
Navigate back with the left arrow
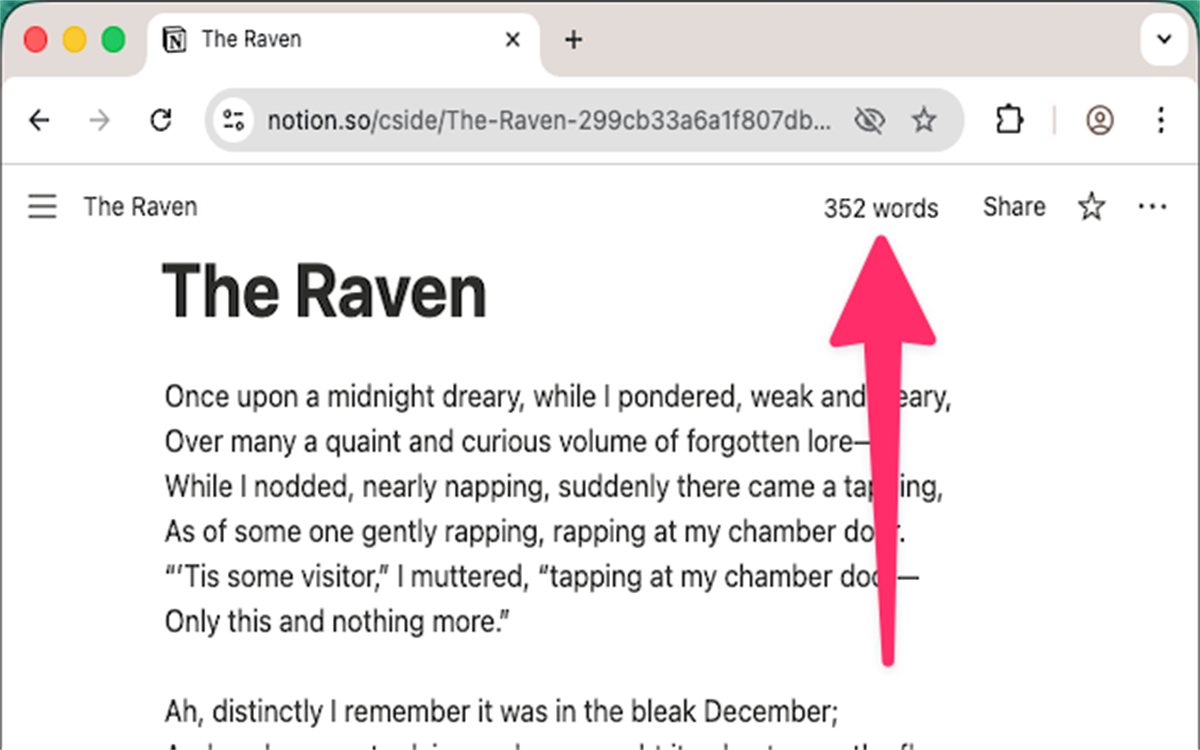pyautogui.click(x=39, y=120)
